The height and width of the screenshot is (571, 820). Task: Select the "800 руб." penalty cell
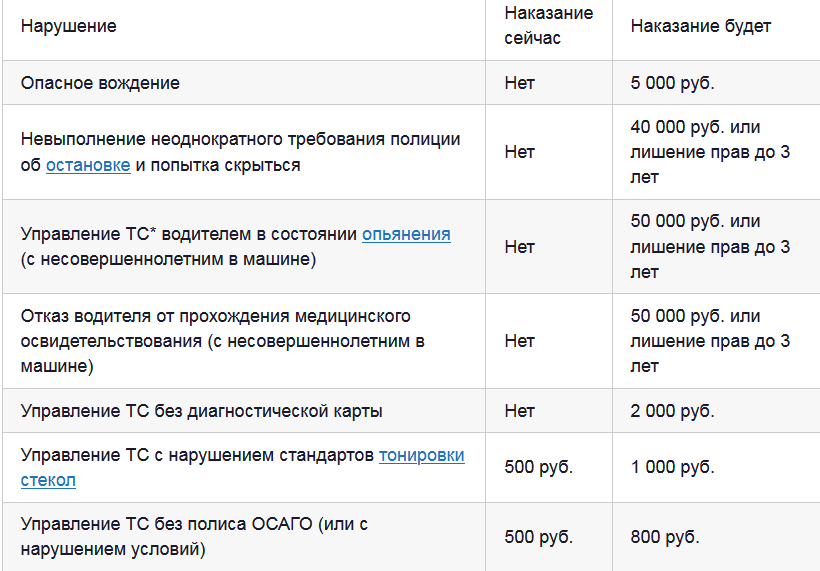665,537
